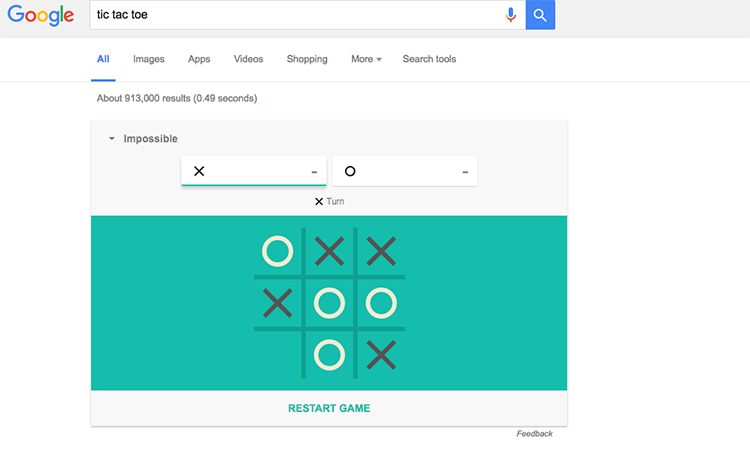Switch to the Videos tab
750x452 pixels.
(248, 59)
